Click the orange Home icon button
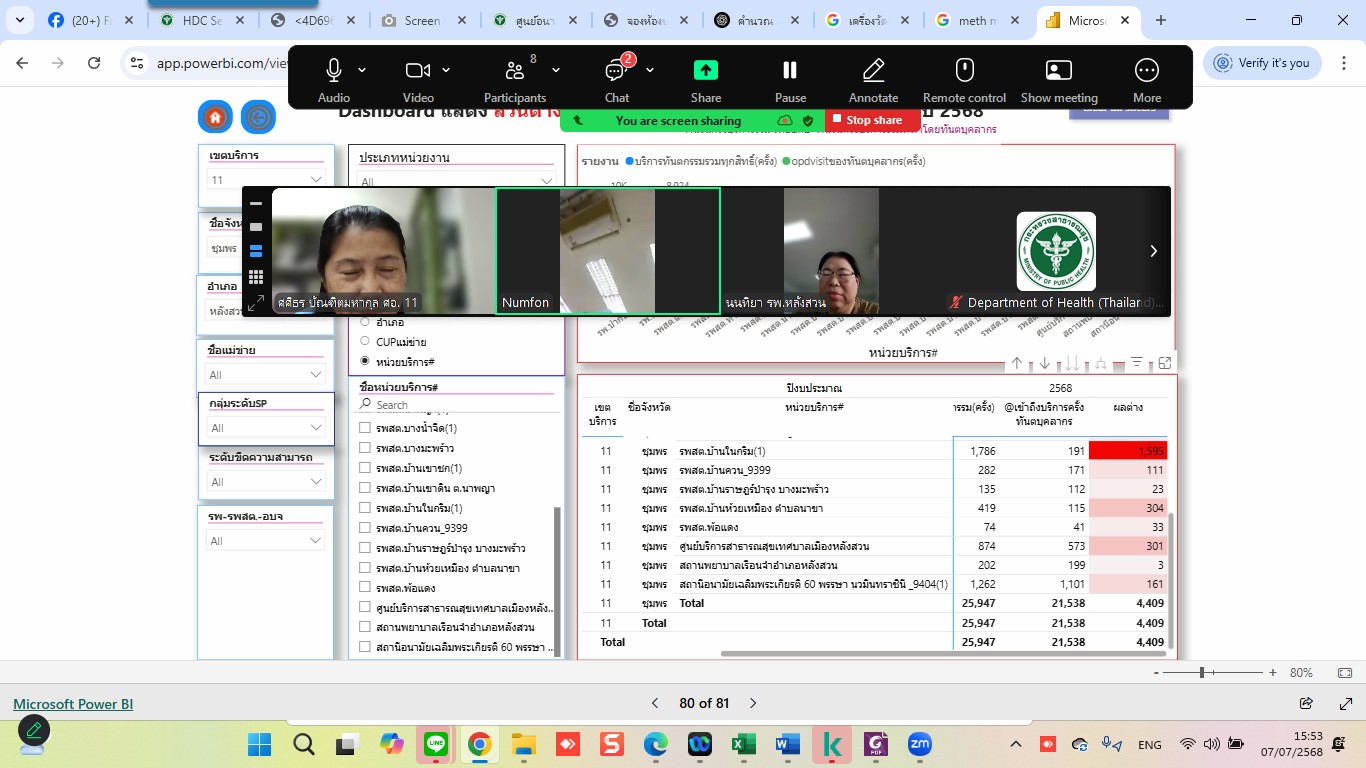This screenshot has height=768, width=1366. coord(214,117)
